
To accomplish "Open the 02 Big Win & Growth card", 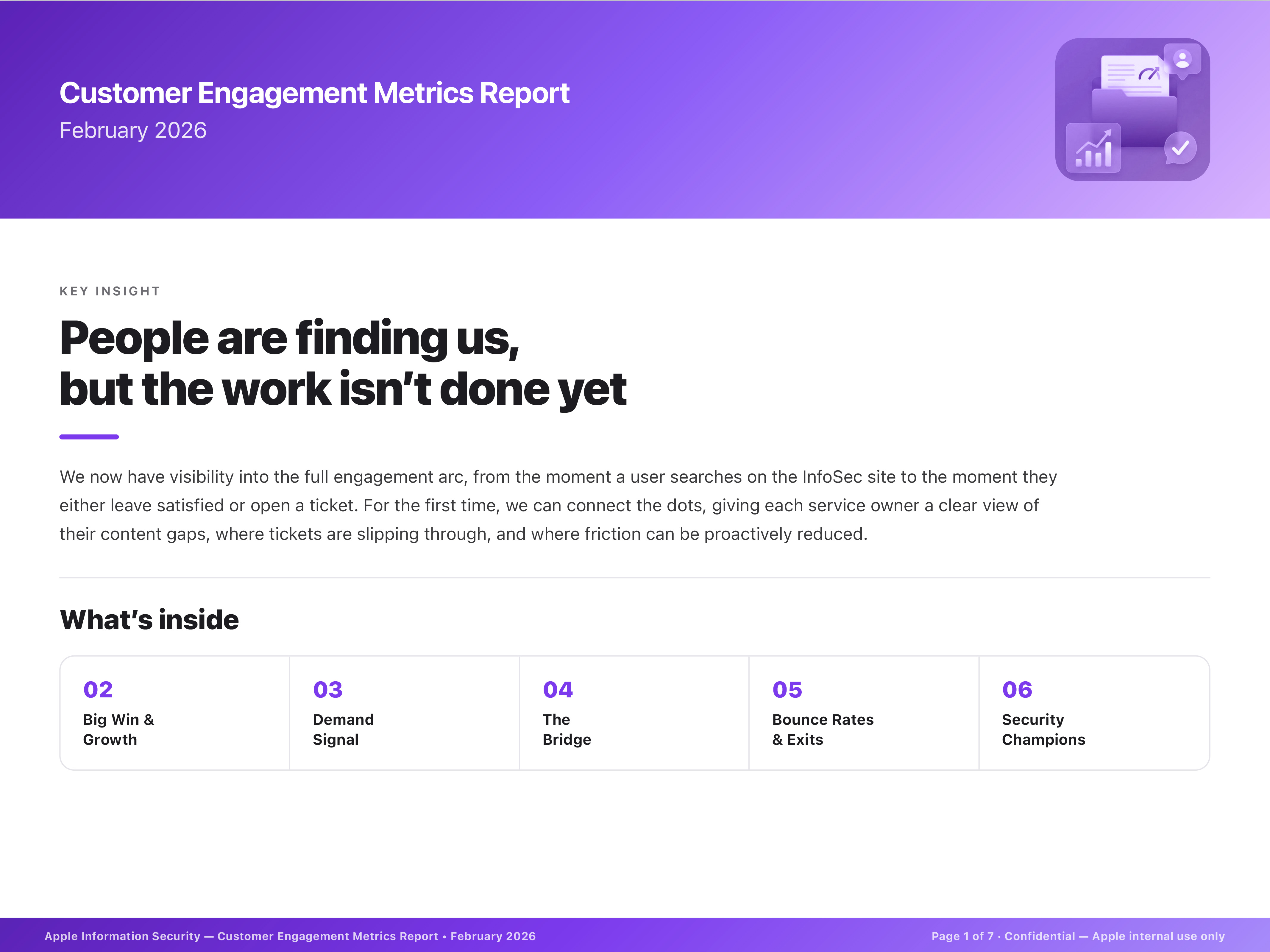I will pos(174,713).
